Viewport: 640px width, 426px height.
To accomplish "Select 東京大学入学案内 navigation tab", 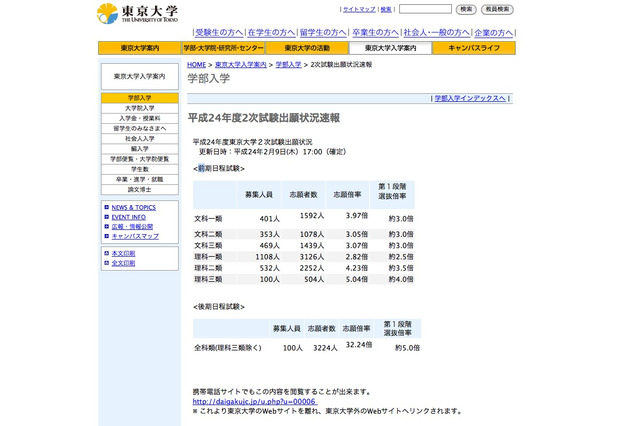I will tap(391, 48).
